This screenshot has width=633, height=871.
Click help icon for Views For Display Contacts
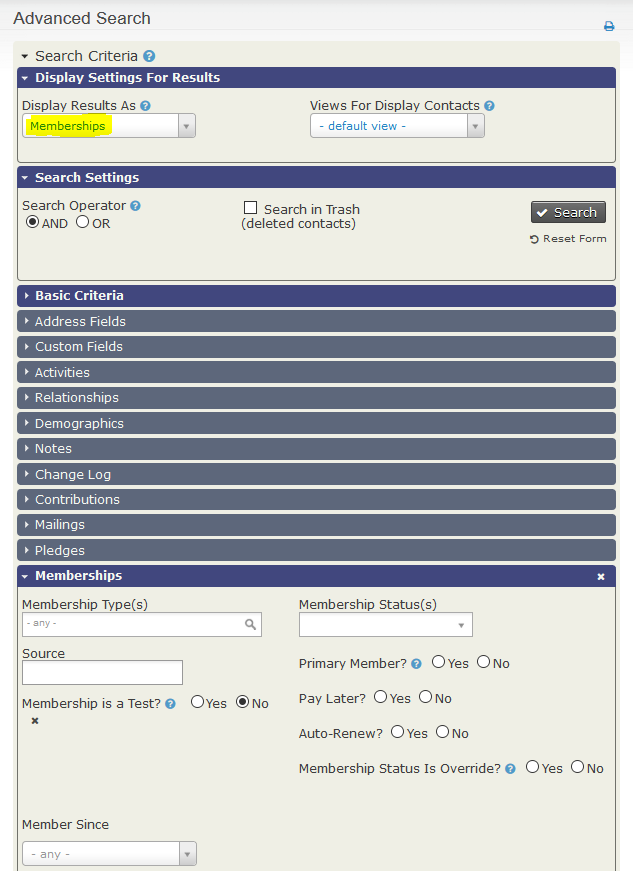[x=489, y=105]
